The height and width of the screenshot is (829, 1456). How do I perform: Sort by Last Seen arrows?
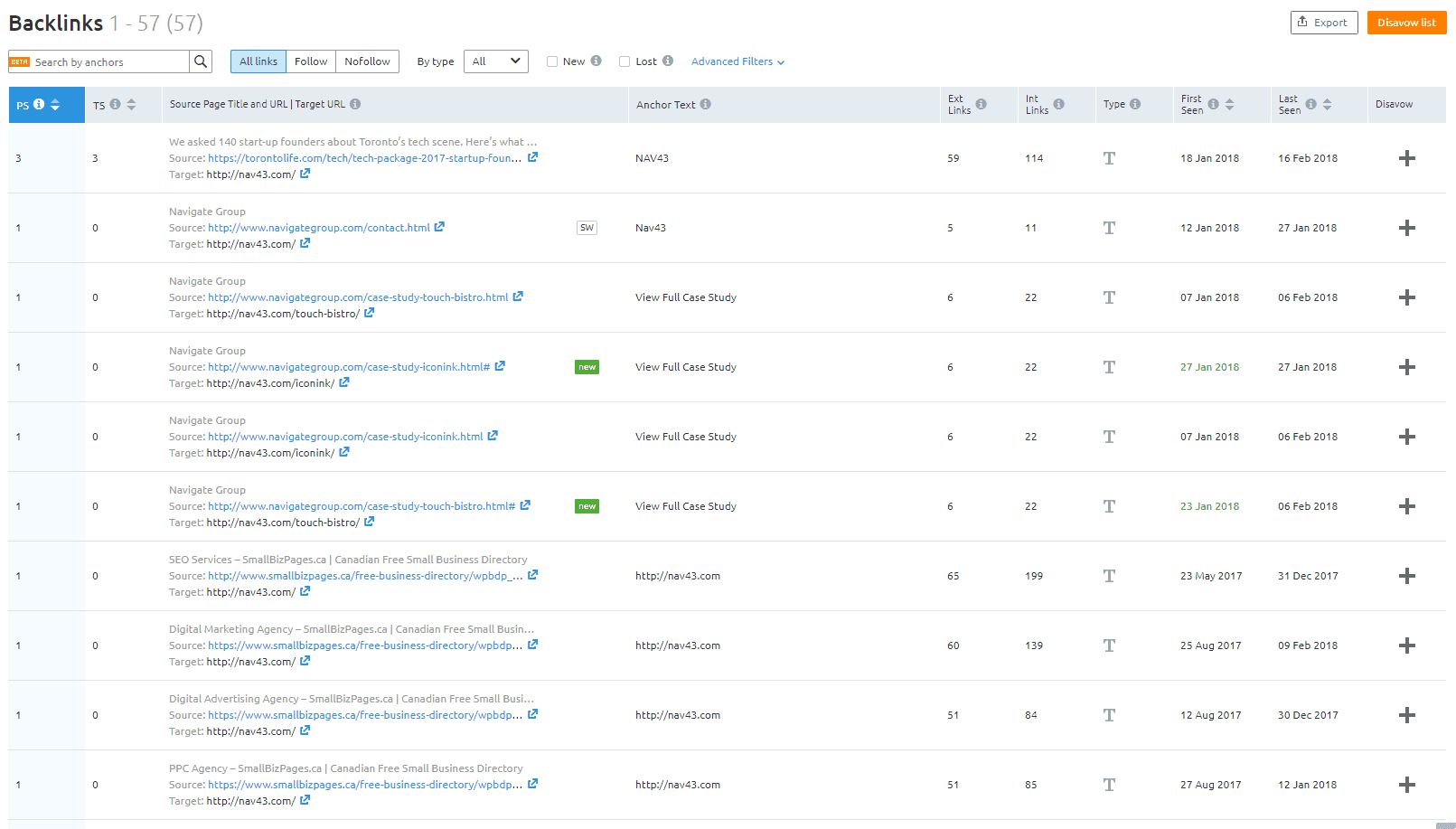click(x=1327, y=104)
